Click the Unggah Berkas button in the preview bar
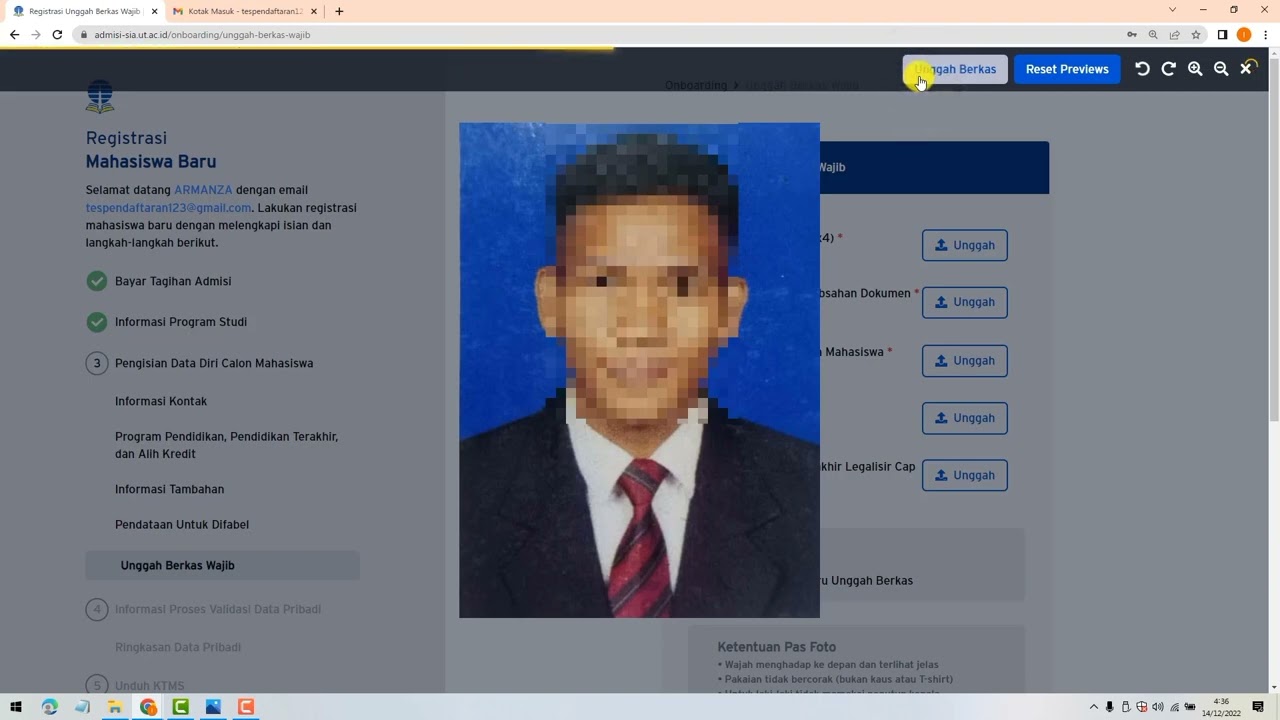 955,69
